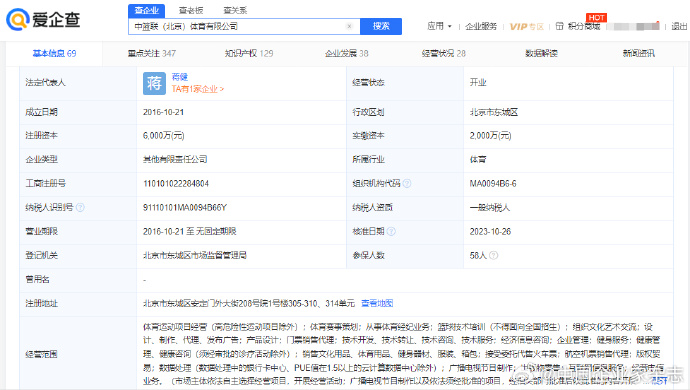Click approval date 2023-10-26
This screenshot has width=690, height=390.
point(490,232)
